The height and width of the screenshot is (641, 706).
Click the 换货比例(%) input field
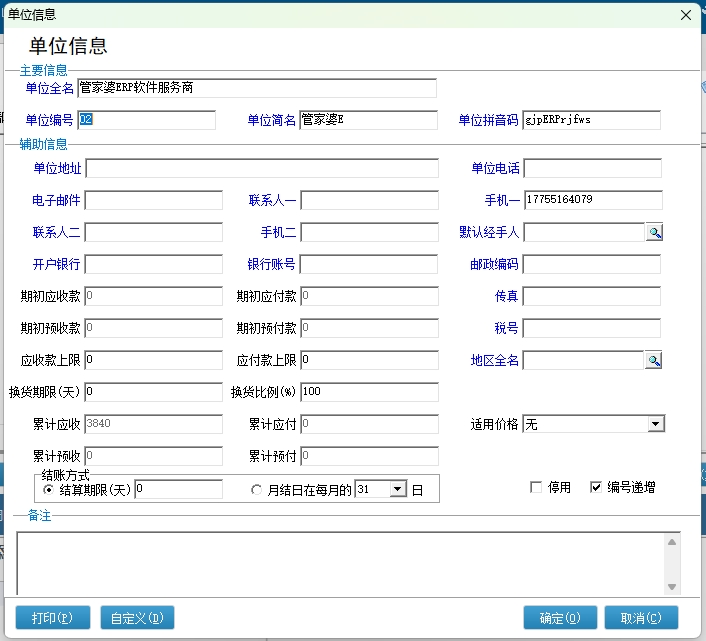370,392
